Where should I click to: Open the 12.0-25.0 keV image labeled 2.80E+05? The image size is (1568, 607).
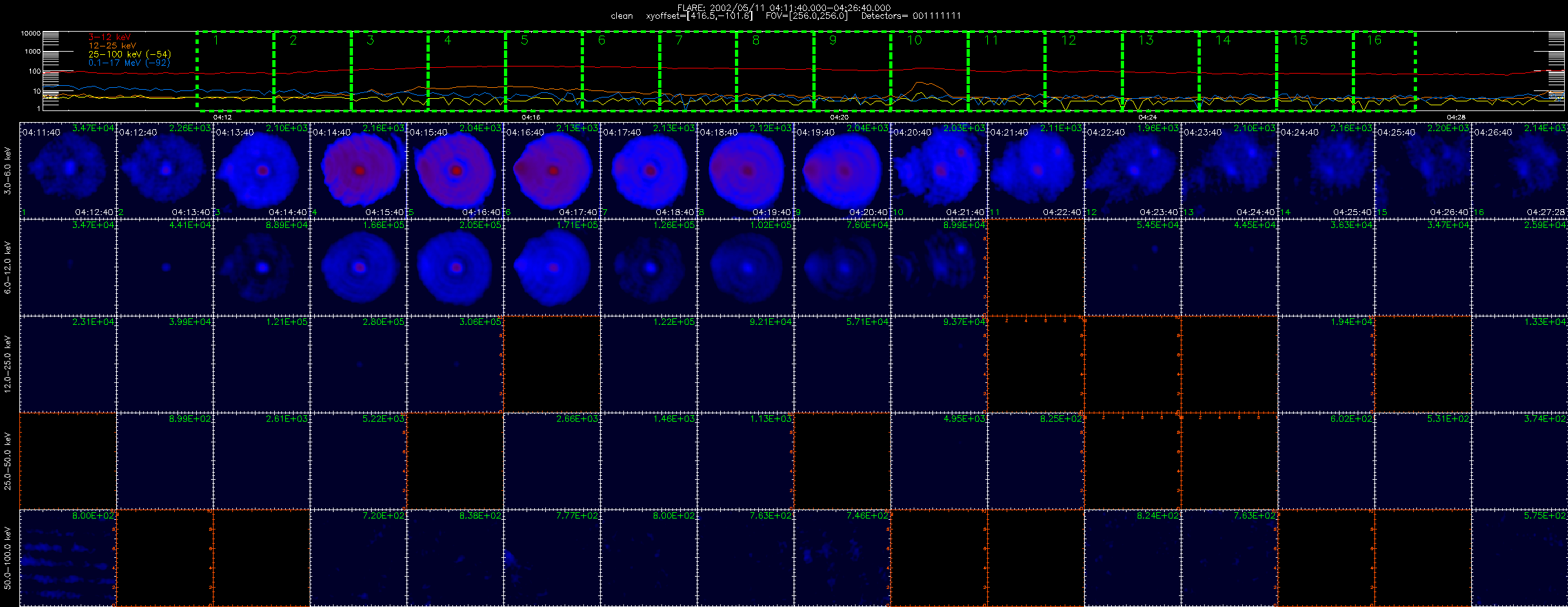click(x=359, y=364)
